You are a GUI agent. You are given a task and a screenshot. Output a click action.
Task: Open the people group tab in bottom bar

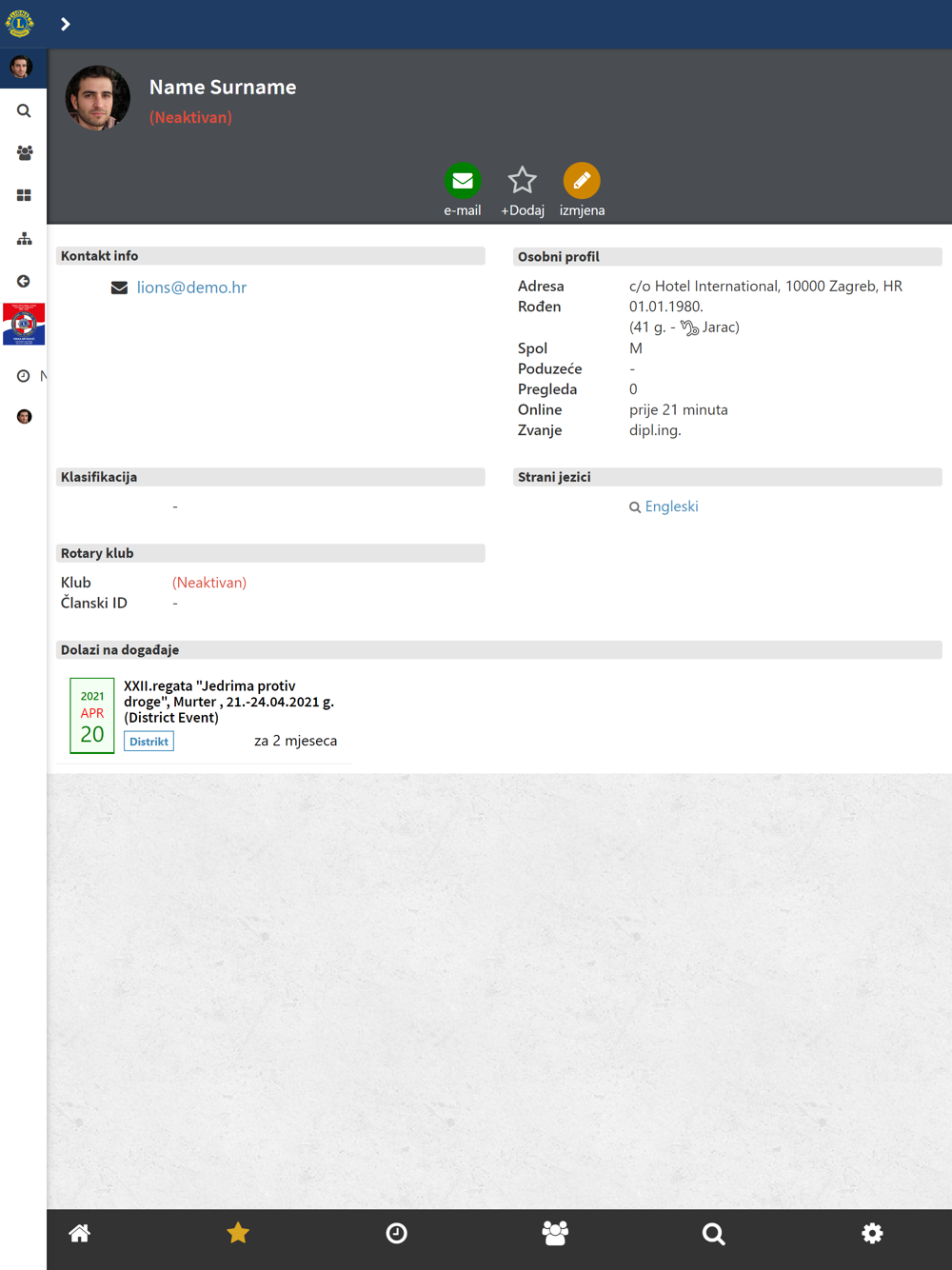click(x=555, y=1234)
